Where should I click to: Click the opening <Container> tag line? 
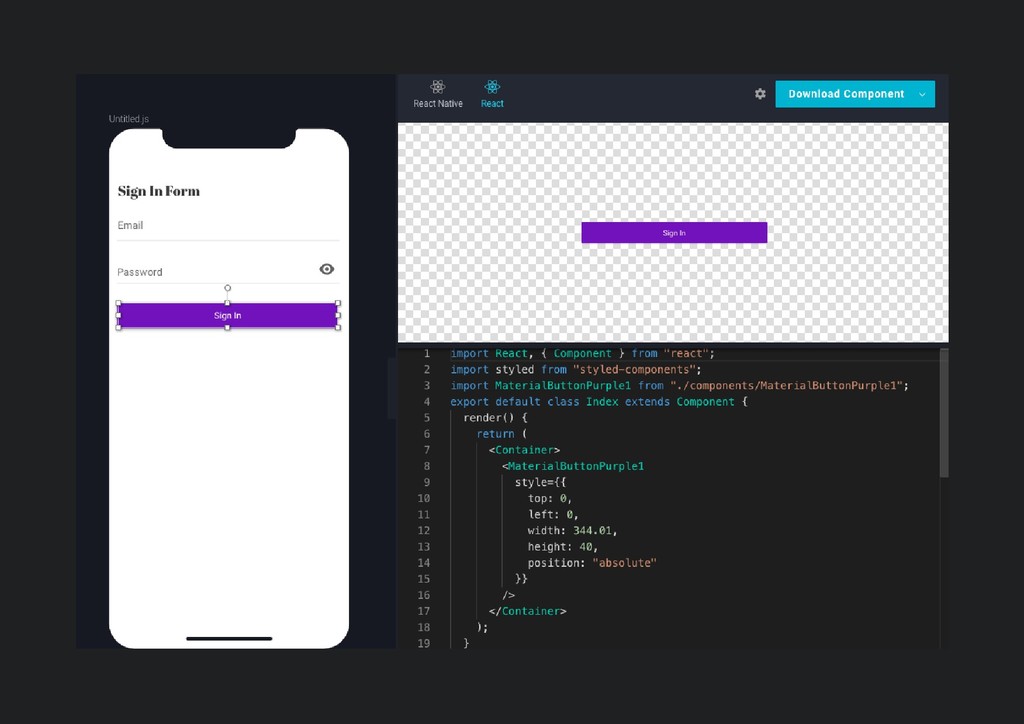[x=524, y=450]
